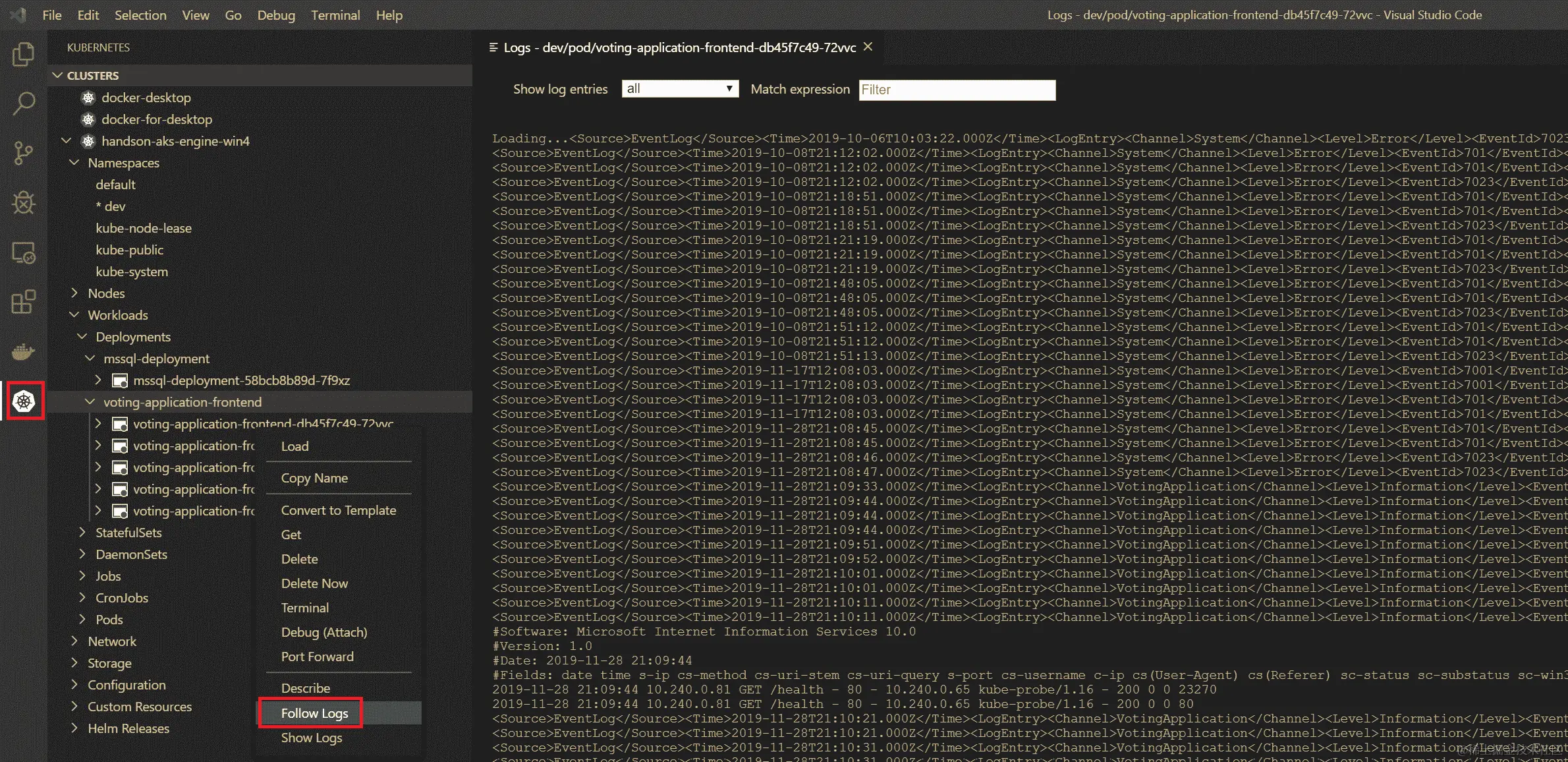
Task: Open the Extensions view icon
Action: [24, 302]
